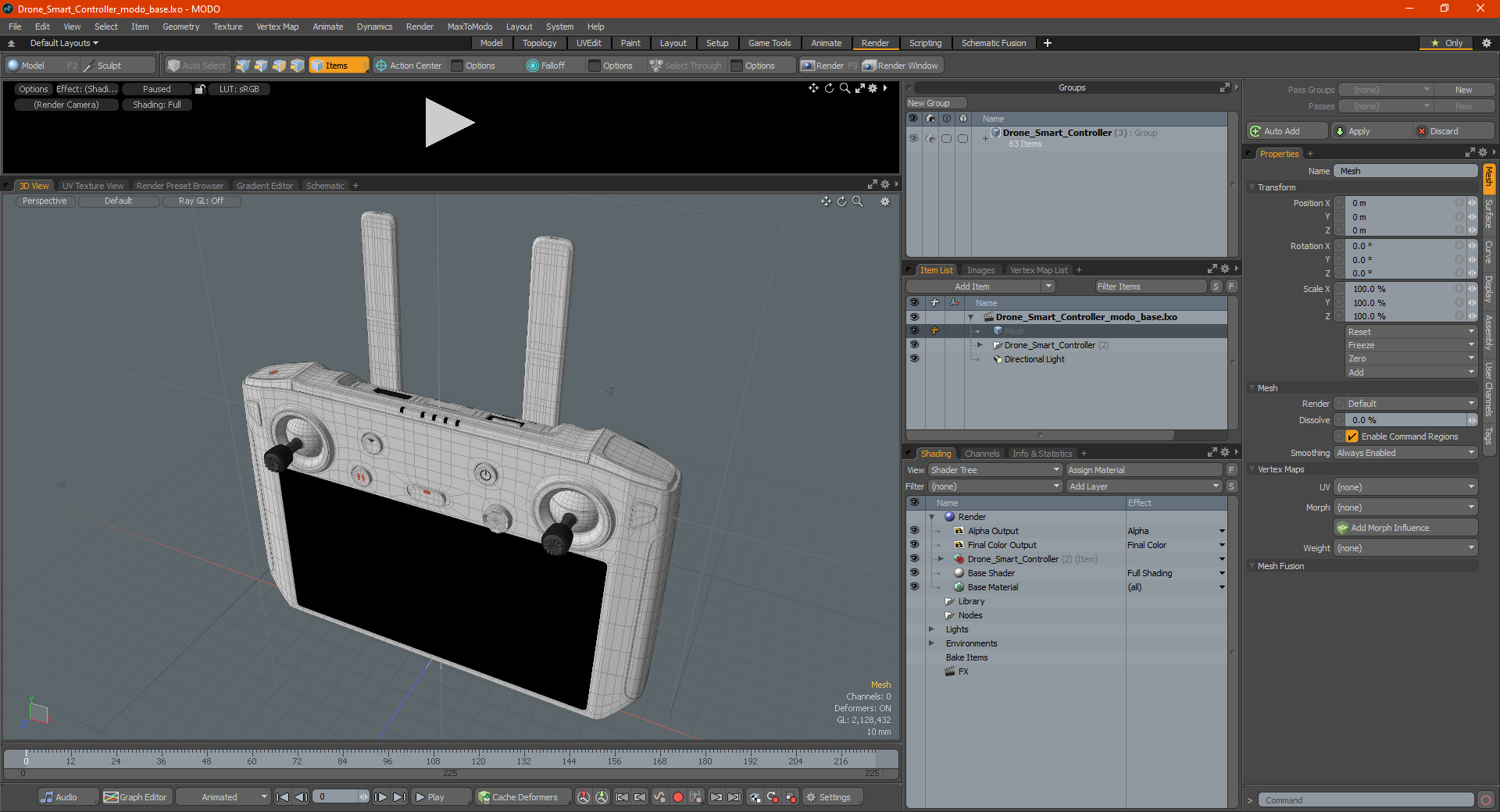The height and width of the screenshot is (812, 1500).
Task: Step to next frame
Action: coord(380,797)
